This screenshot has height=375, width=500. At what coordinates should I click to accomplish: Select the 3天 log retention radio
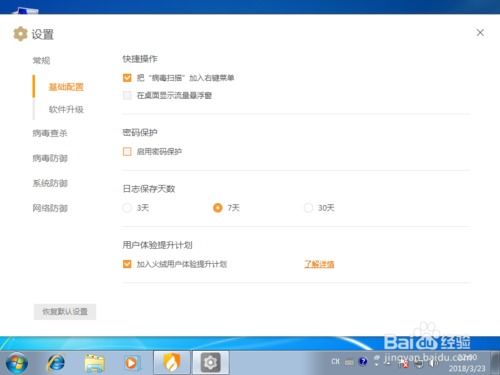click(127, 208)
